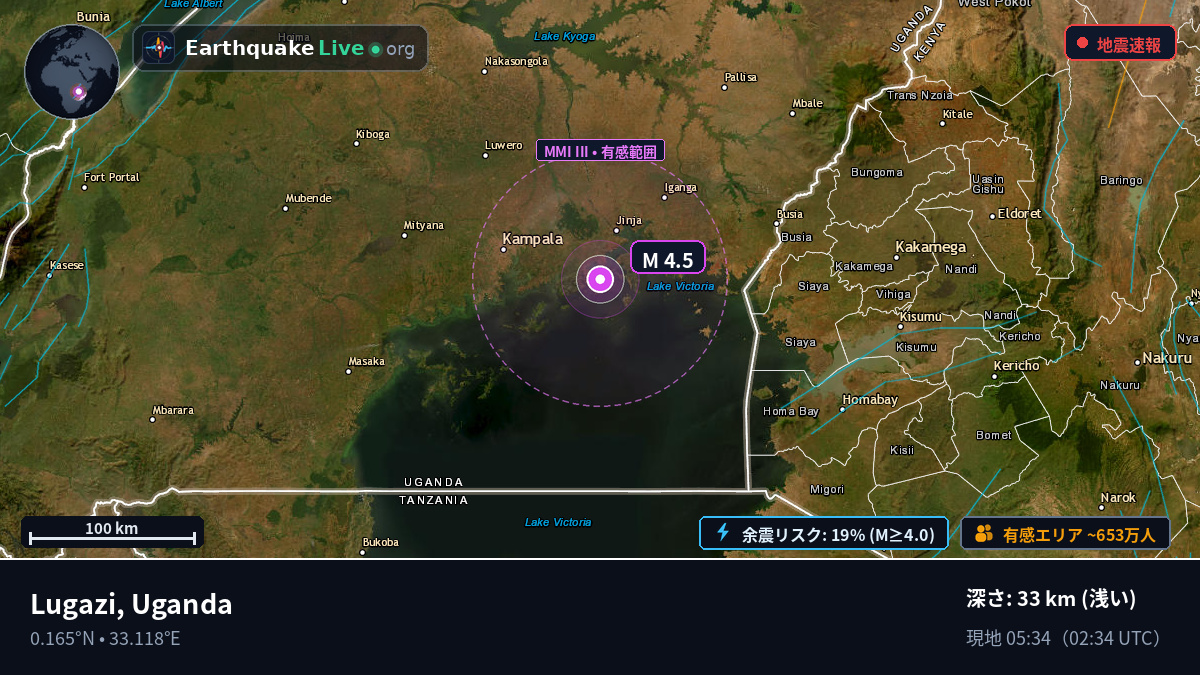
Task: Select the Kiboga town label
Action: (373, 134)
